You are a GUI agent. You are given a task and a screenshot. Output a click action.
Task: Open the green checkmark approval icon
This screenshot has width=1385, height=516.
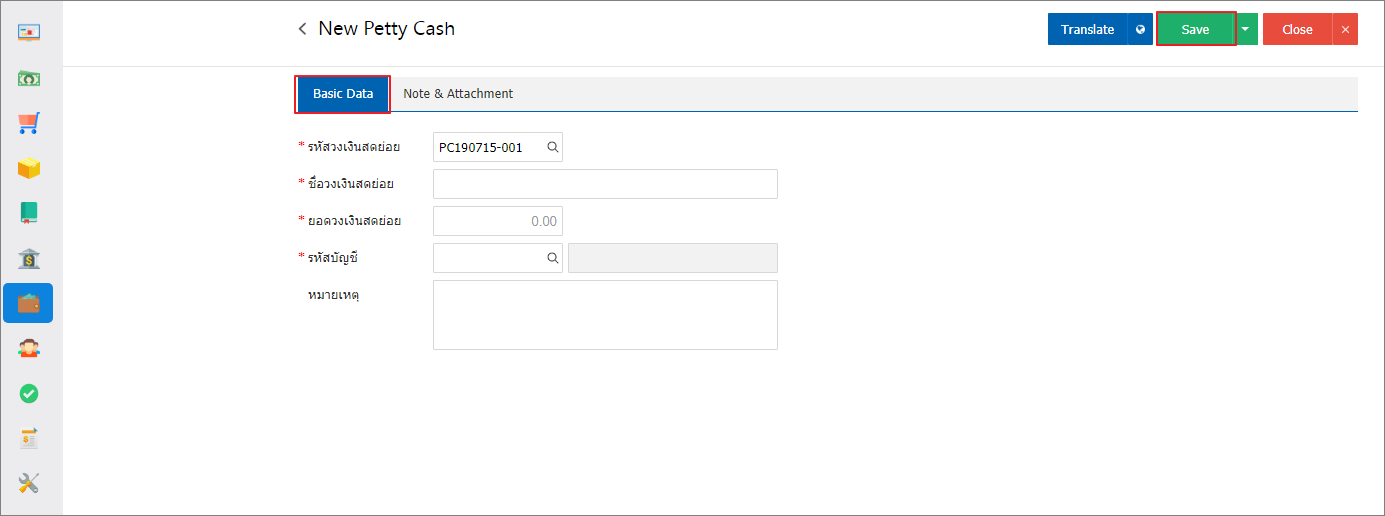coord(28,394)
